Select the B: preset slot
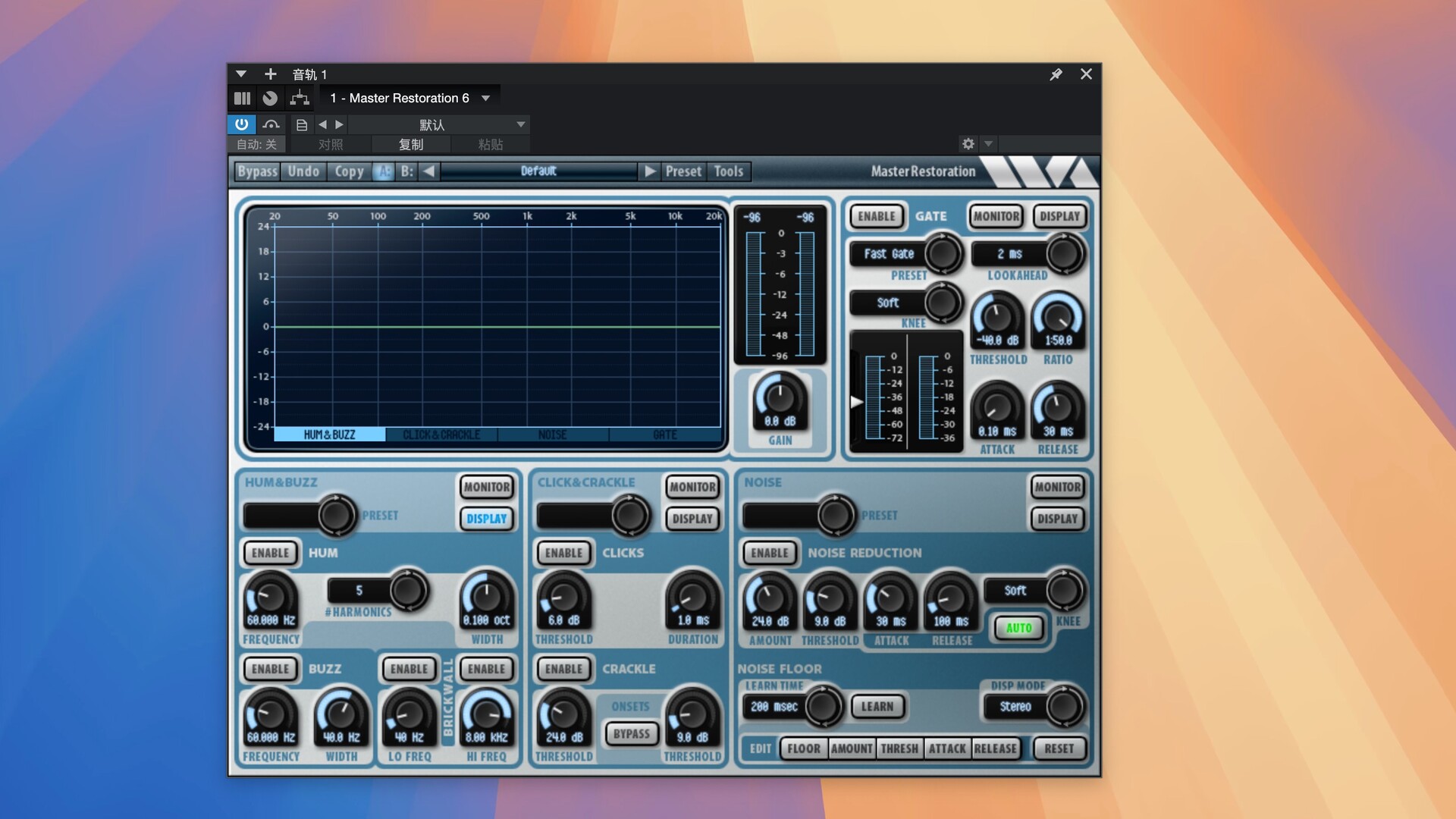This screenshot has height=819, width=1456. click(x=407, y=171)
